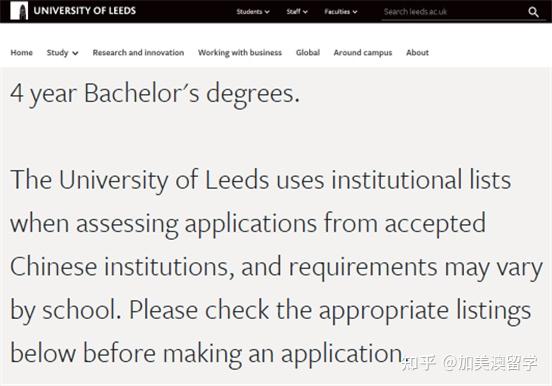The height and width of the screenshot is (386, 552).
Task: Click the Staff chevron arrow
Action: (x=305, y=12)
